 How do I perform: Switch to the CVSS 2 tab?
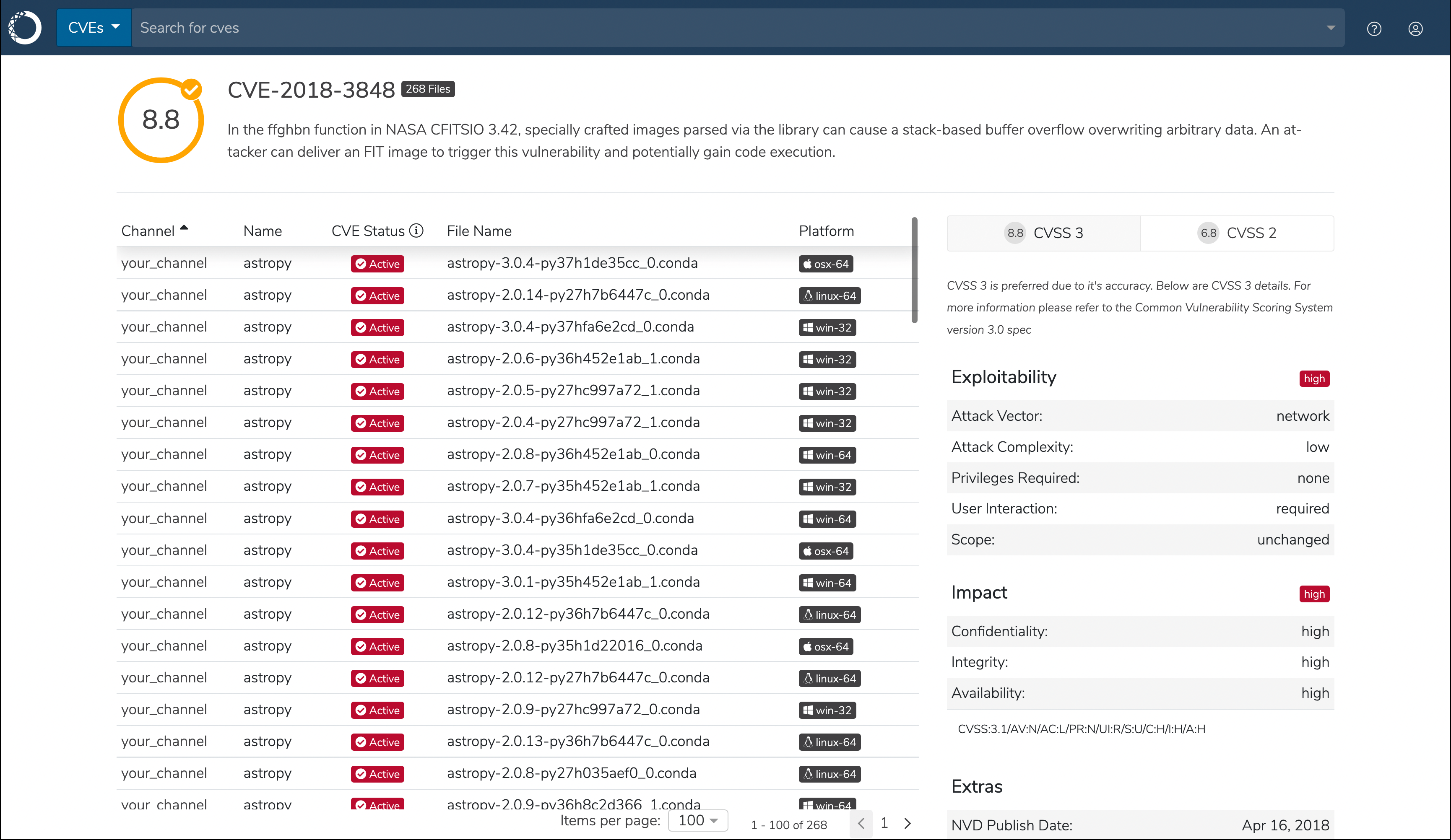pyautogui.click(x=1237, y=233)
